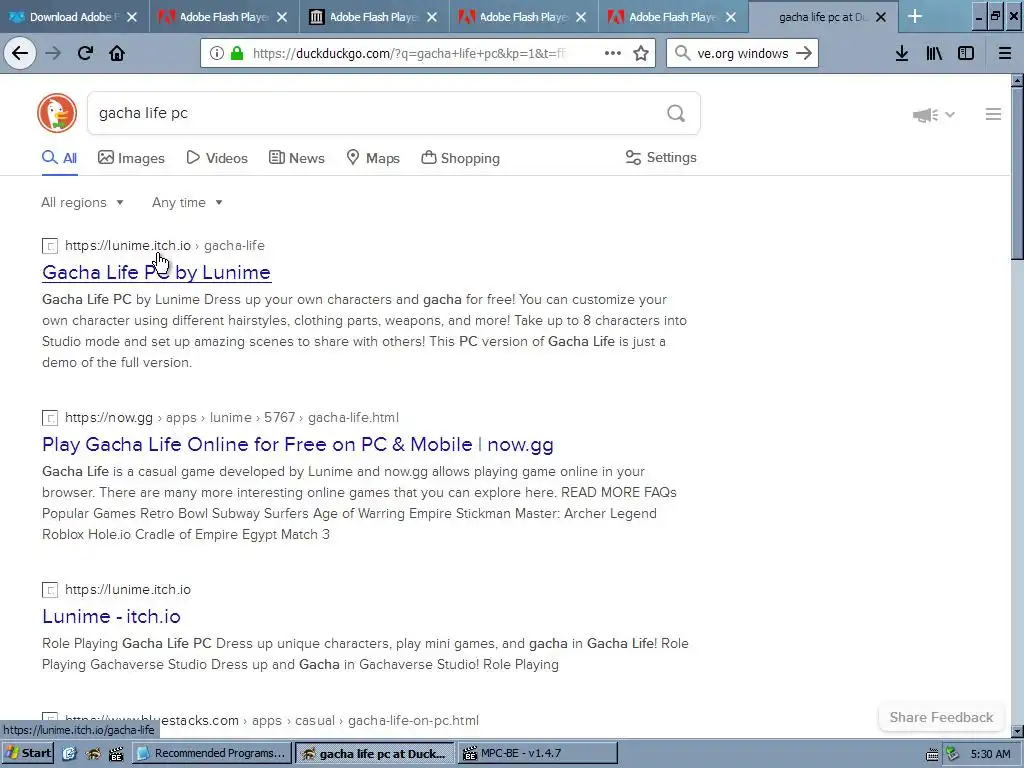Click the green padlock security icon
Image resolution: width=1024 pixels, height=768 pixels.
236,54
